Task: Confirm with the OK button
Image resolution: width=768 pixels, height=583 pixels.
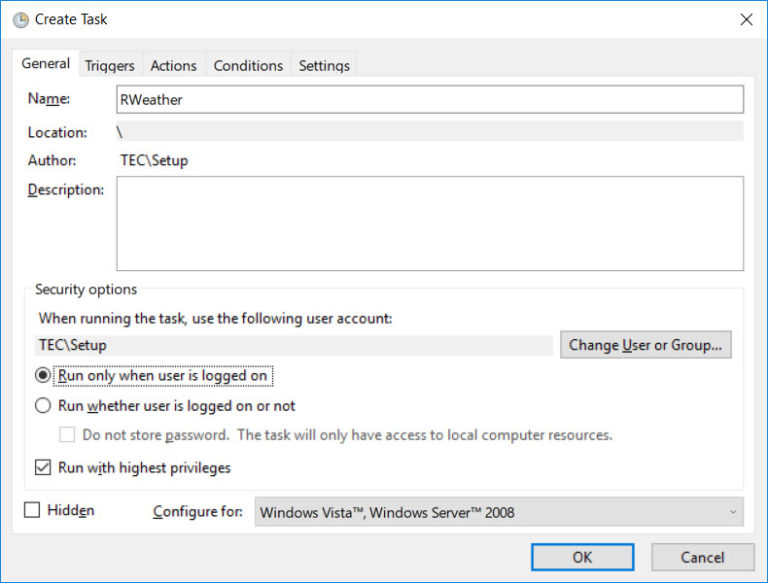Action: pyautogui.click(x=582, y=557)
